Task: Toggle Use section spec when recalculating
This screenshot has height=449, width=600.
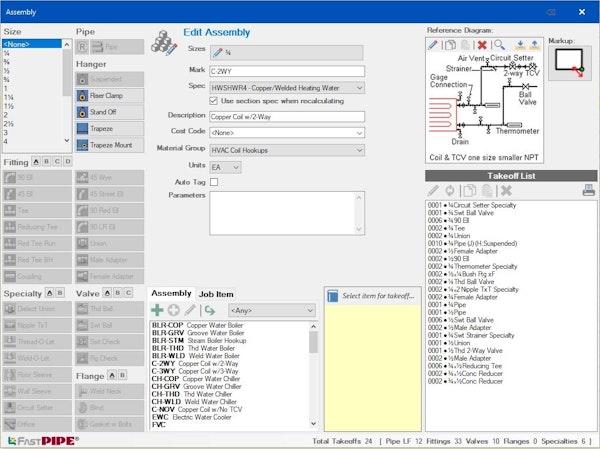Action: tap(214, 101)
